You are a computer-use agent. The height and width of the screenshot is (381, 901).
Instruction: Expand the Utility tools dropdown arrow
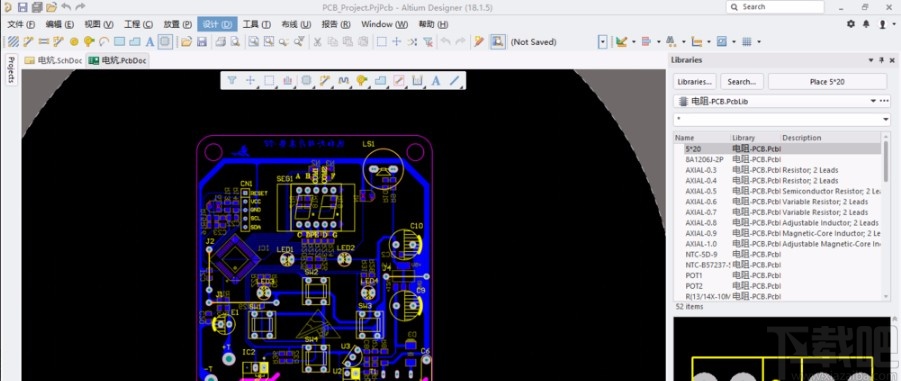[634, 42]
